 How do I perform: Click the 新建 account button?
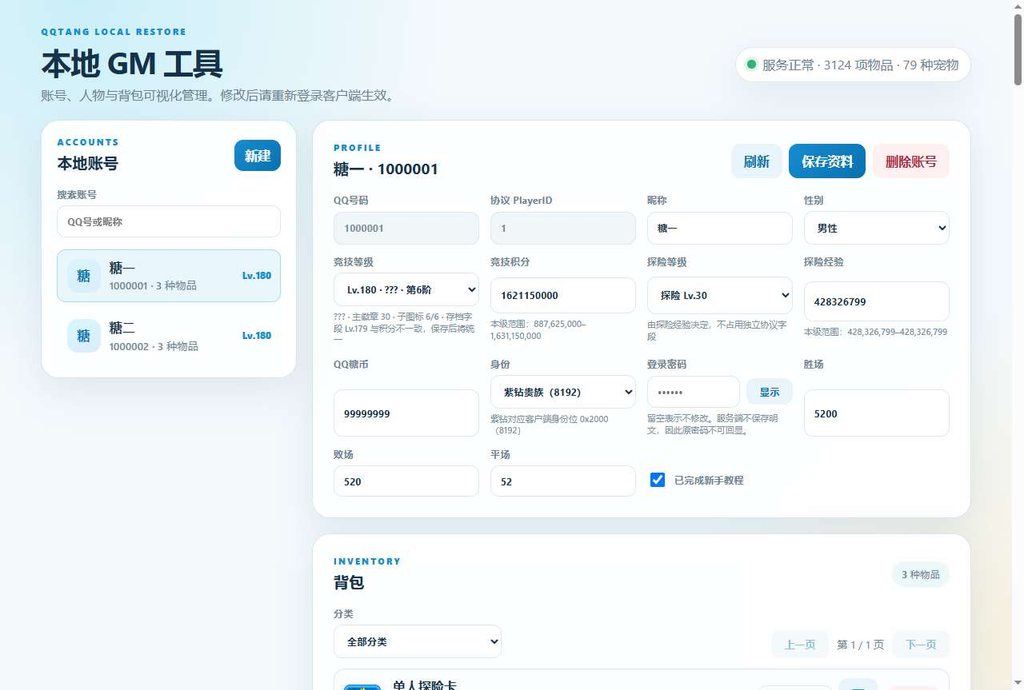point(257,155)
